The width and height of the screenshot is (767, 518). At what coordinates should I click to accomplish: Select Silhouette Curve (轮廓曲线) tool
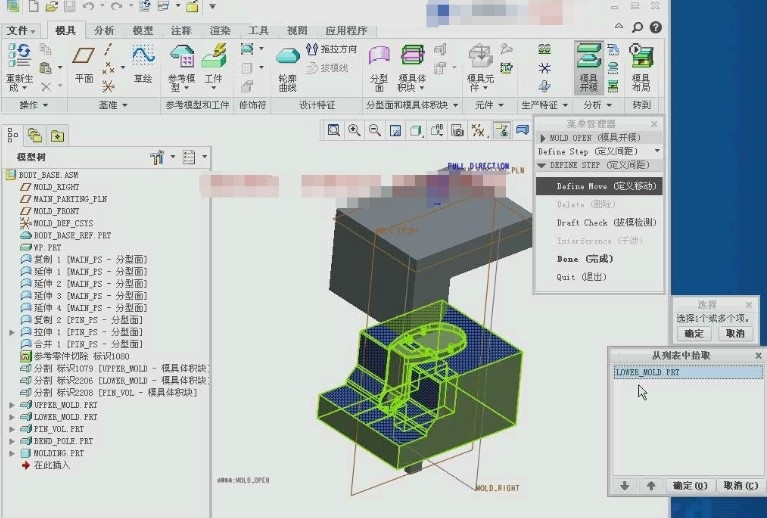click(x=288, y=56)
